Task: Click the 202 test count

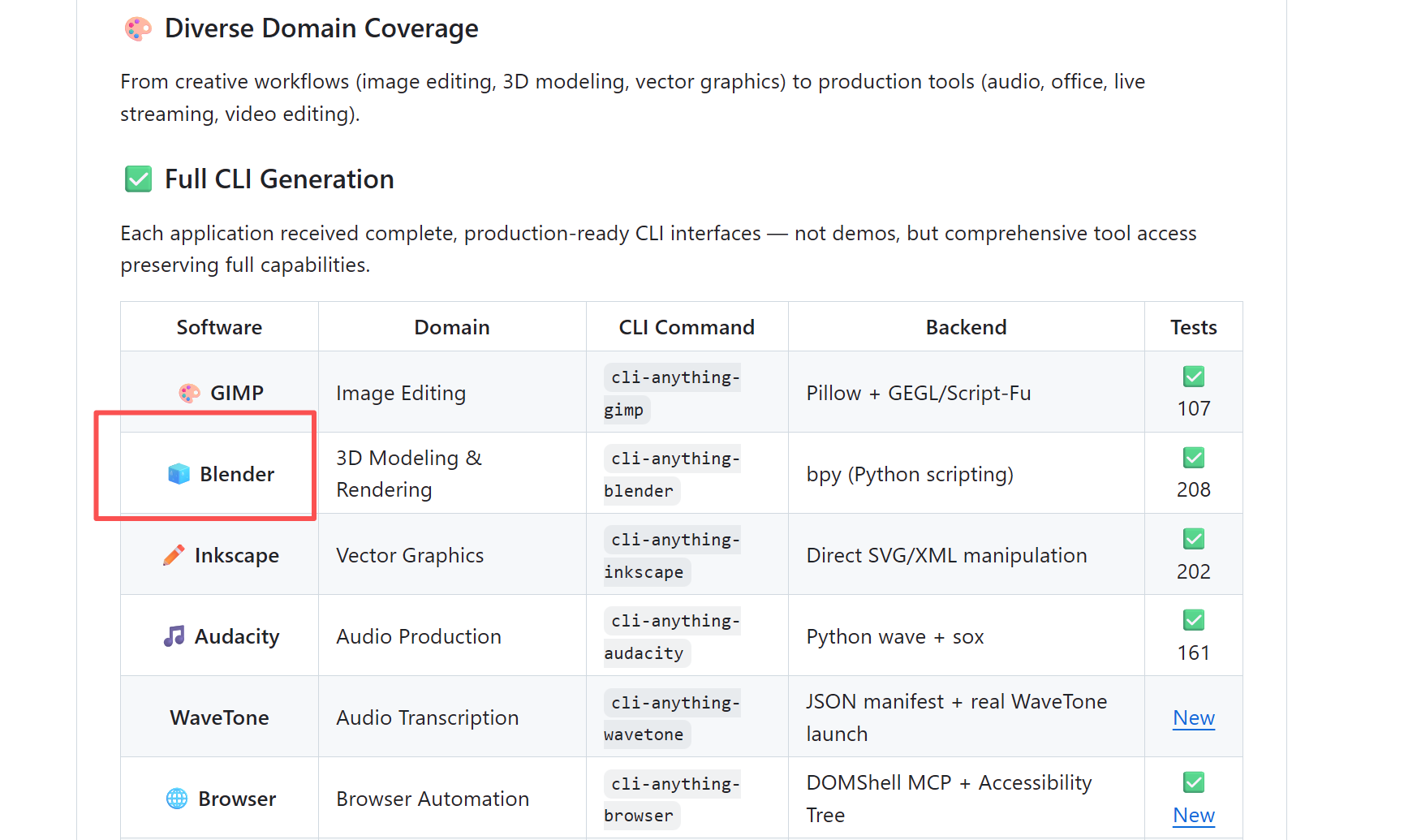Action: (1194, 571)
